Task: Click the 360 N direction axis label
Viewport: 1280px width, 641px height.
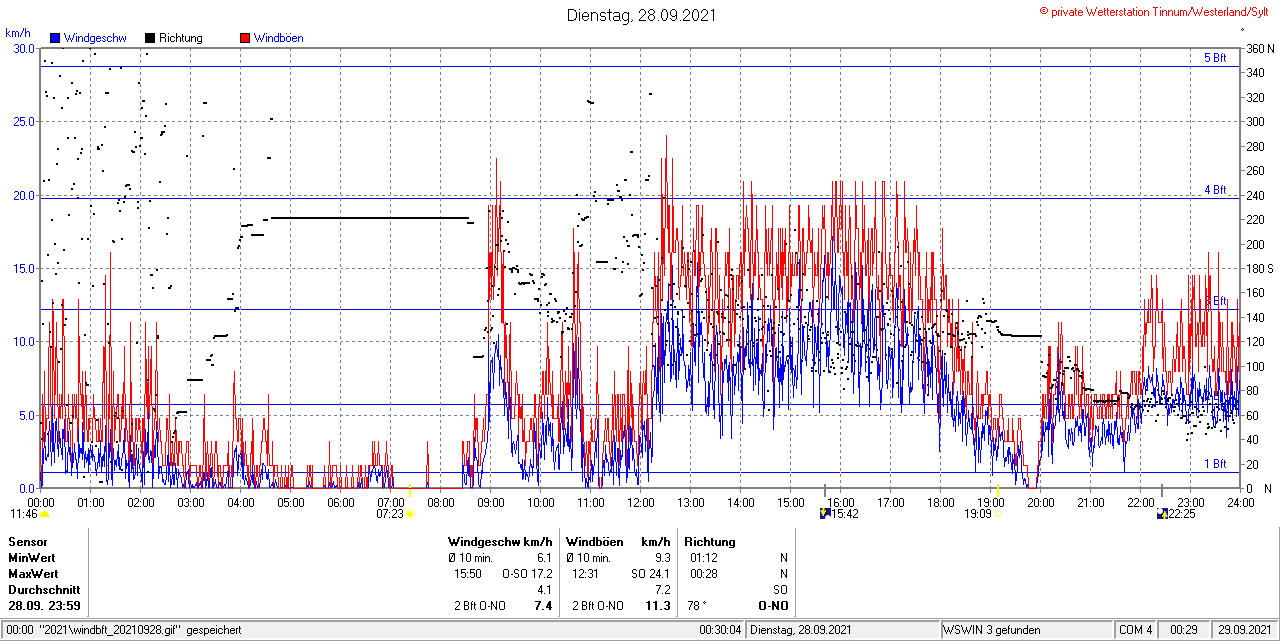Action: pyautogui.click(x=1260, y=48)
